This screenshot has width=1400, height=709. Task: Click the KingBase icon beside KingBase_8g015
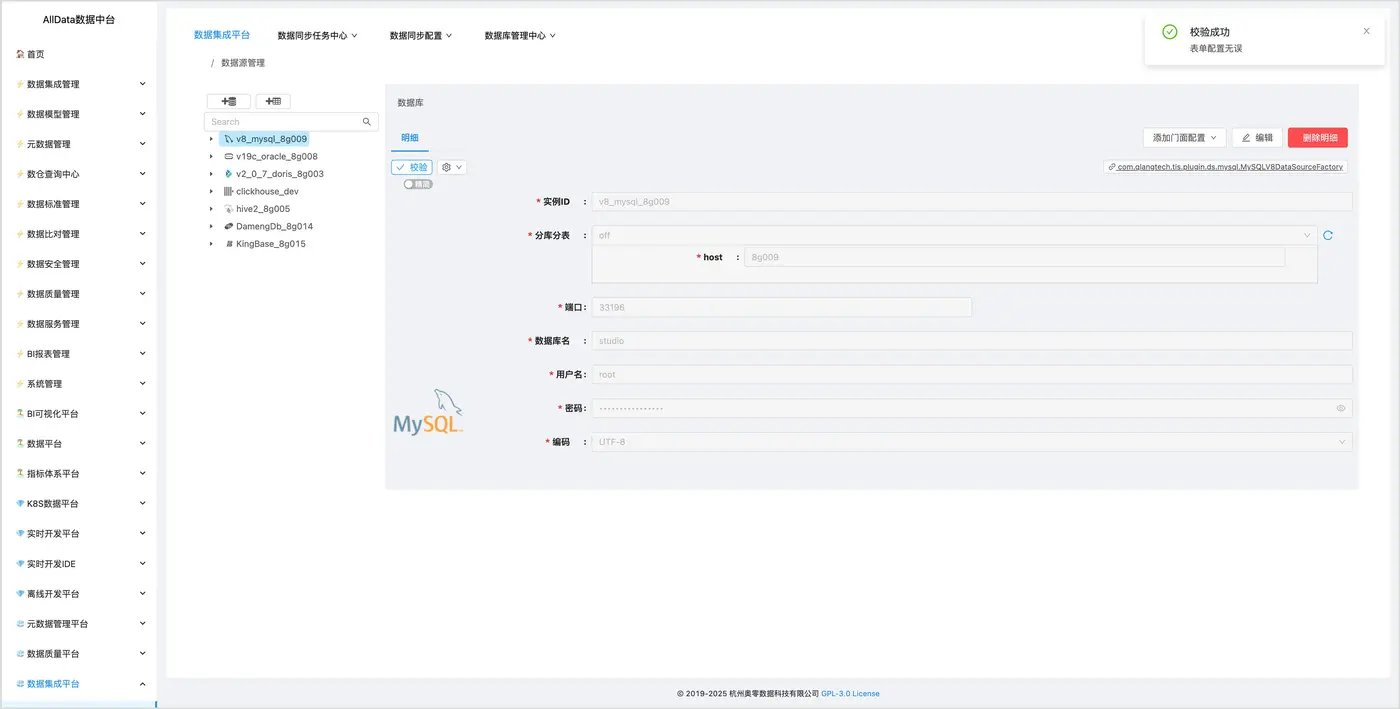click(x=228, y=244)
